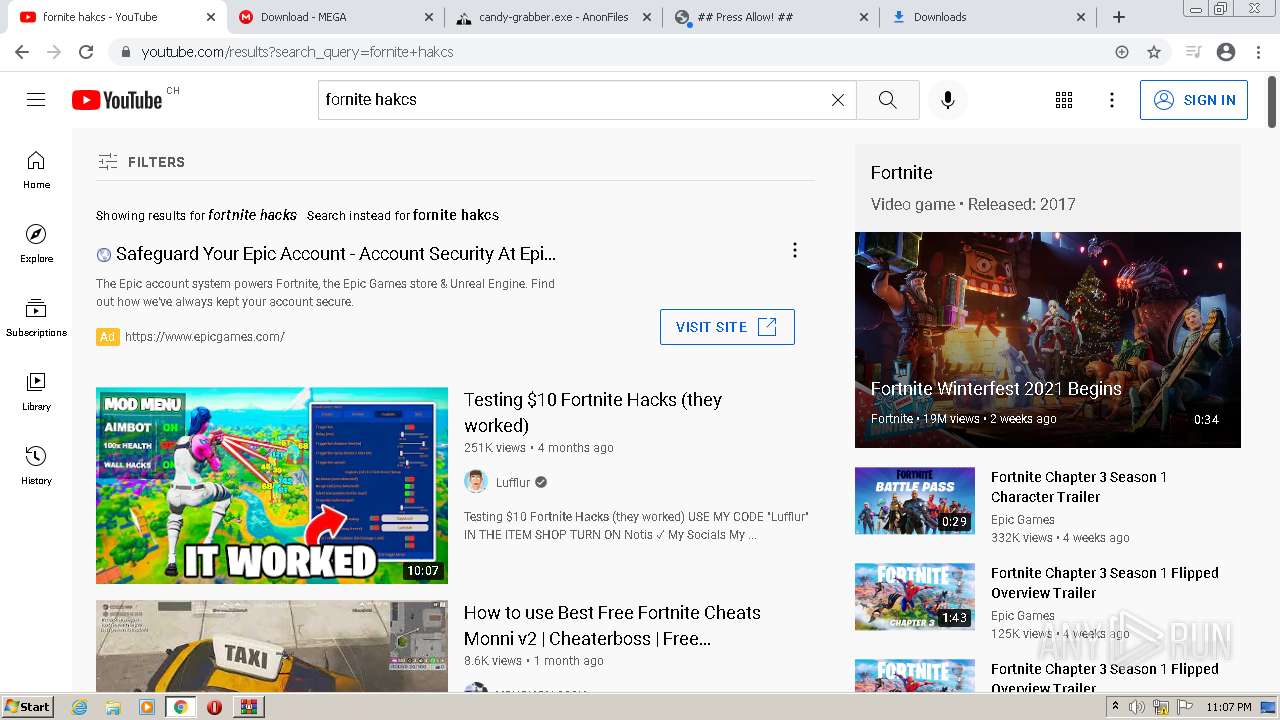This screenshot has width=1280, height=720.
Task: Click the VISIT SITE ad button
Action: click(x=727, y=327)
